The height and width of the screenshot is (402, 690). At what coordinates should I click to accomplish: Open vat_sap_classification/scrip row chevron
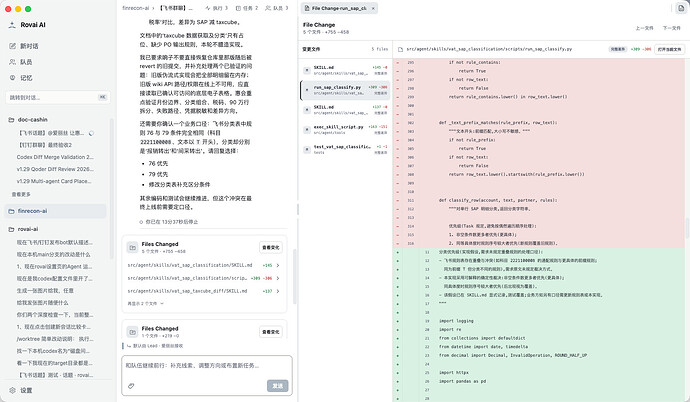coord(278,278)
